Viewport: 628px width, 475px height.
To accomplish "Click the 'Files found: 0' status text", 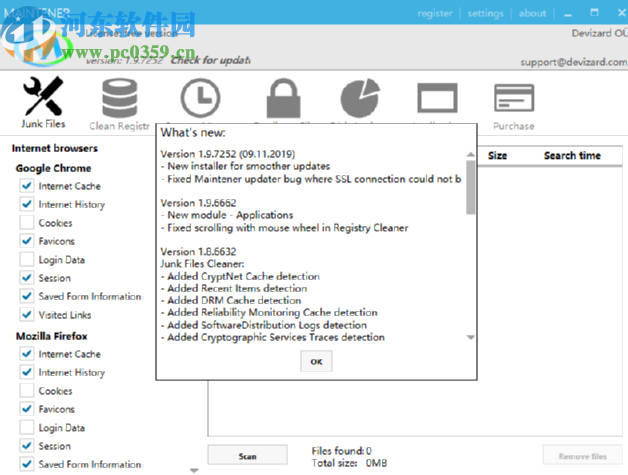I will pyautogui.click(x=342, y=451).
